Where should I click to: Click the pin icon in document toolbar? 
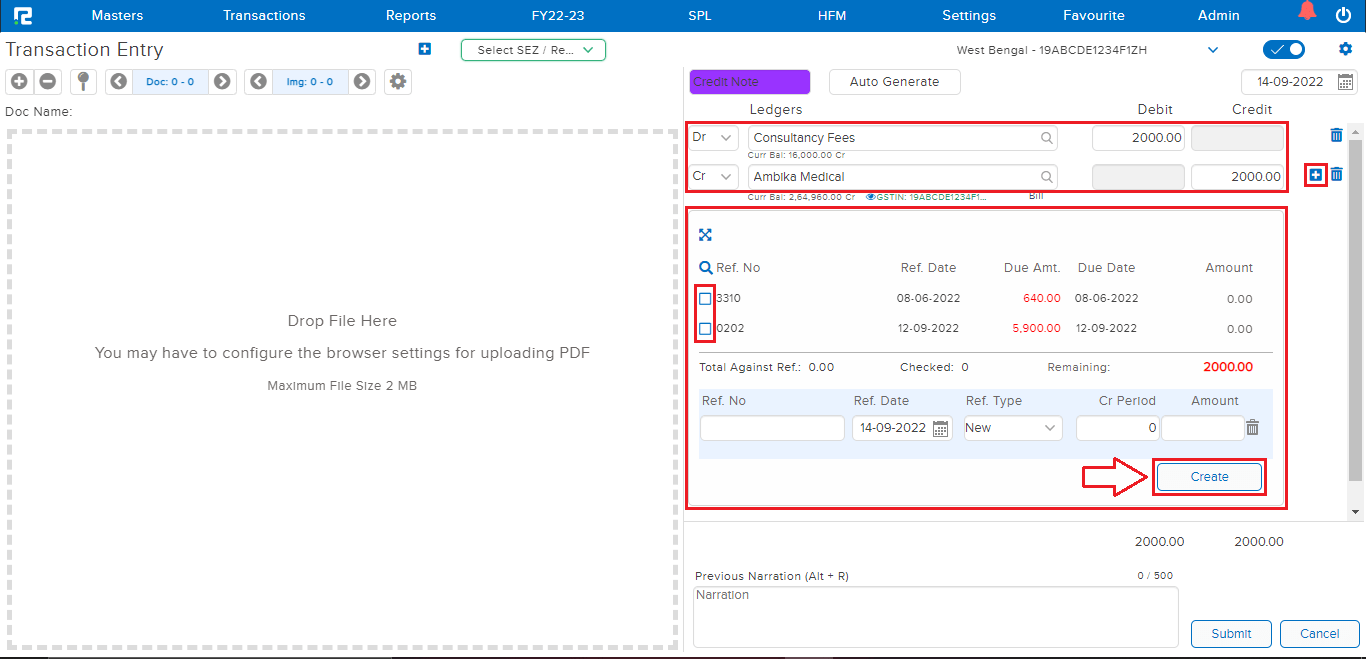point(83,82)
